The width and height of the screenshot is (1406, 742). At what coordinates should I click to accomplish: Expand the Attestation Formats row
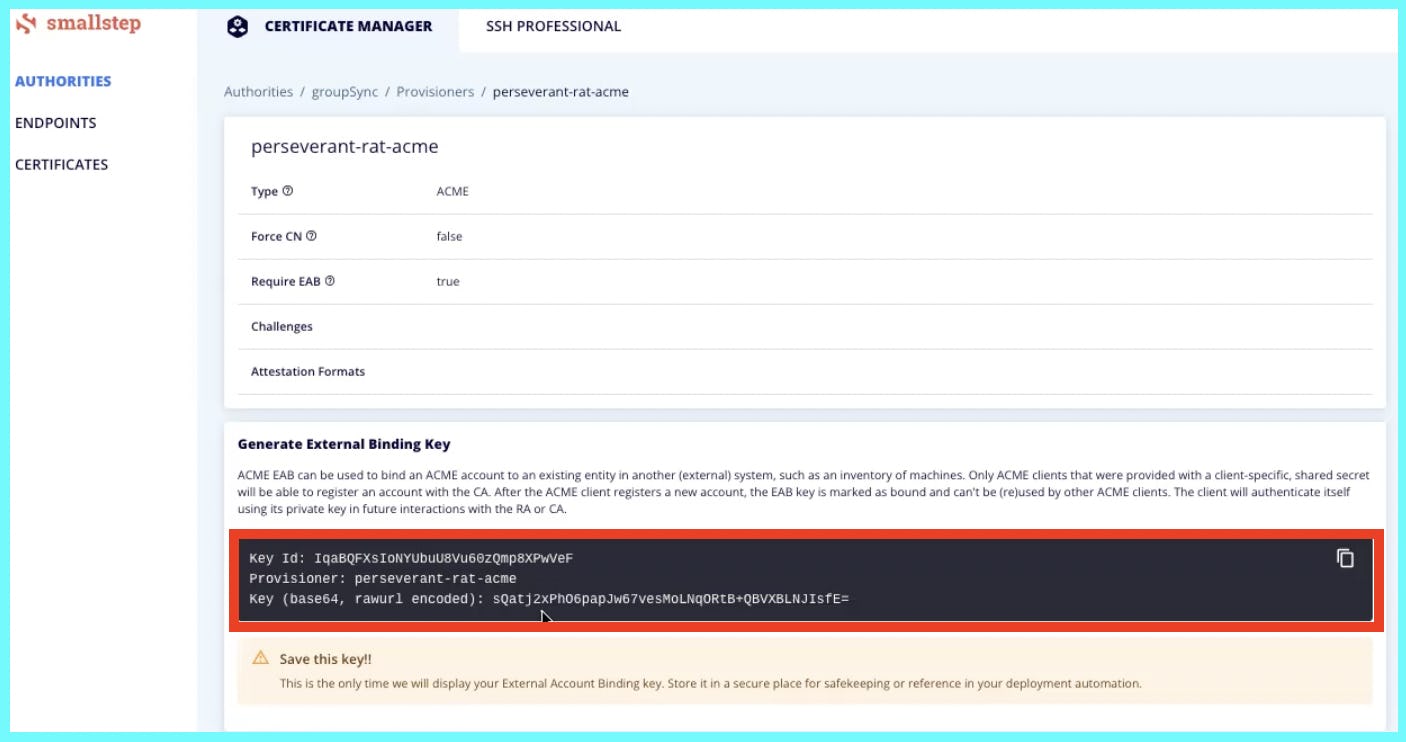coord(308,371)
